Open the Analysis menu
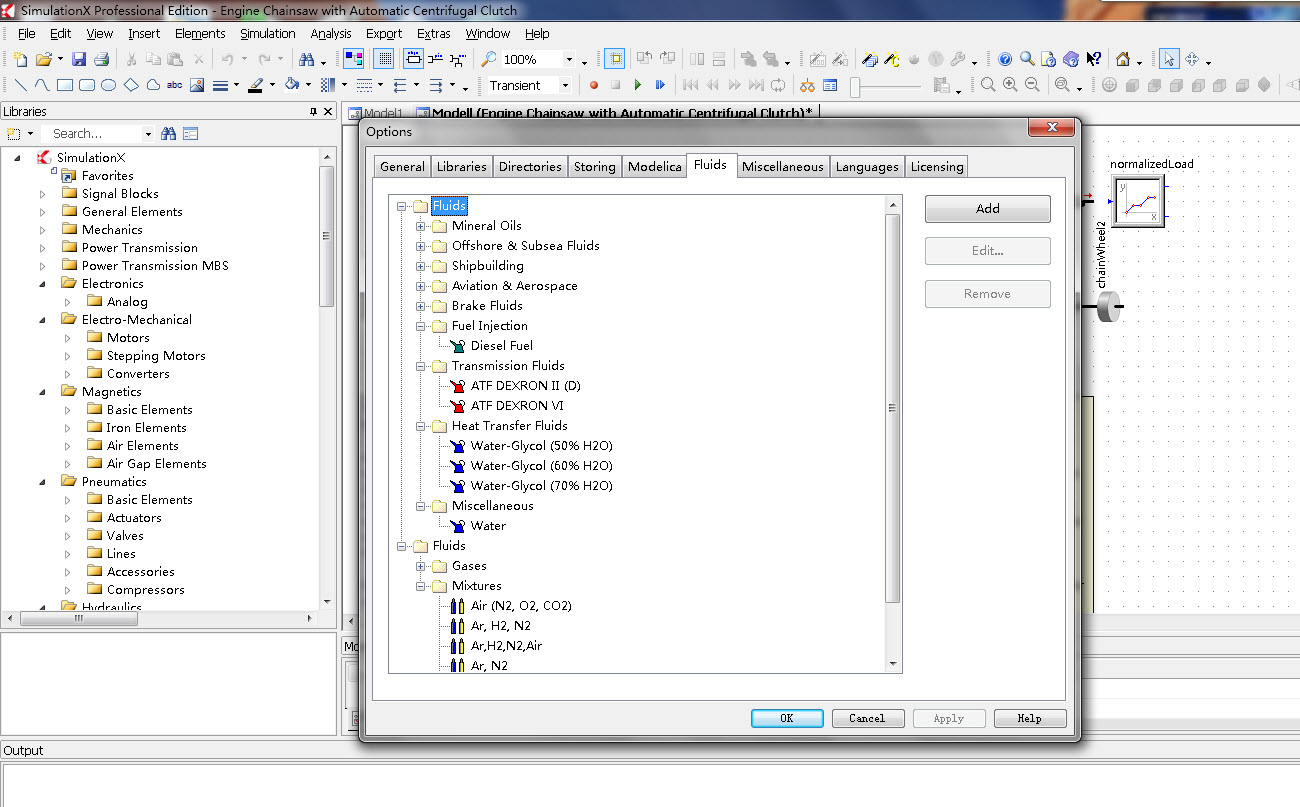The height and width of the screenshot is (807, 1300). [331, 33]
